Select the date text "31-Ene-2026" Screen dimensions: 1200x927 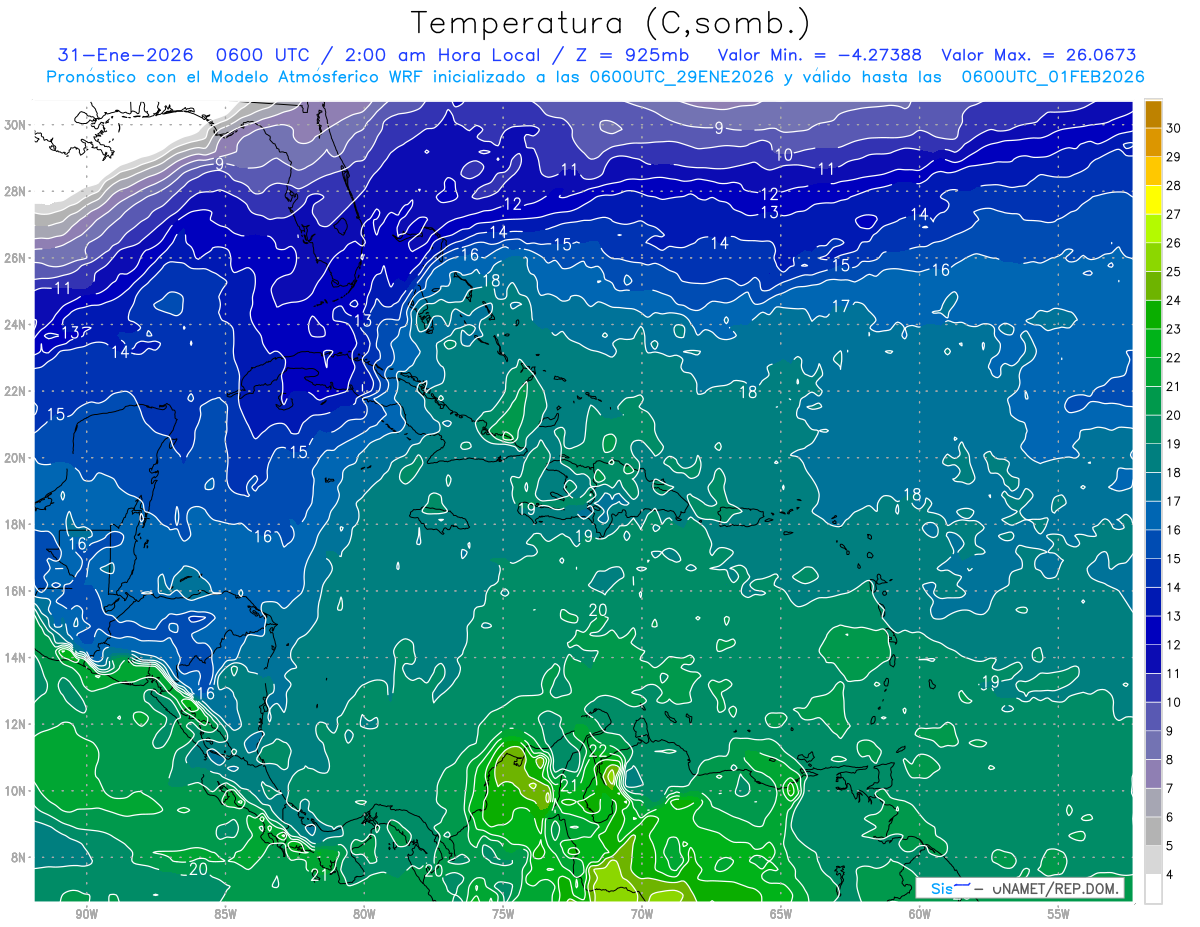point(125,55)
